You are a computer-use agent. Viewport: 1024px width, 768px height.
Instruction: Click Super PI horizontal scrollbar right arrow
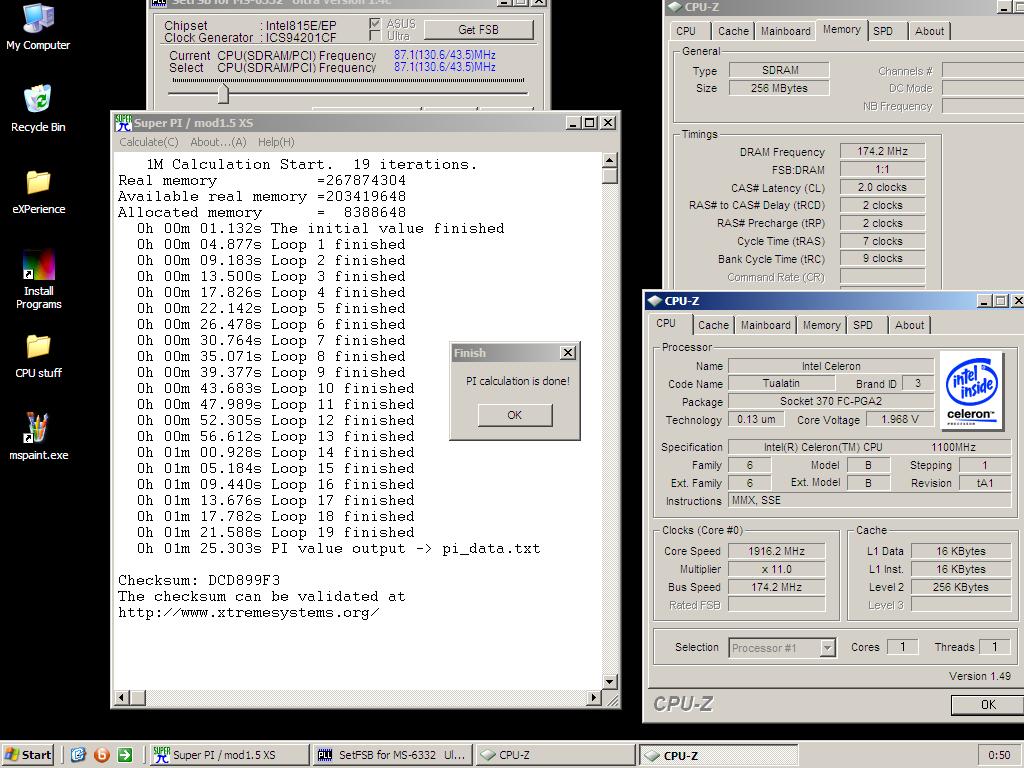click(x=594, y=698)
